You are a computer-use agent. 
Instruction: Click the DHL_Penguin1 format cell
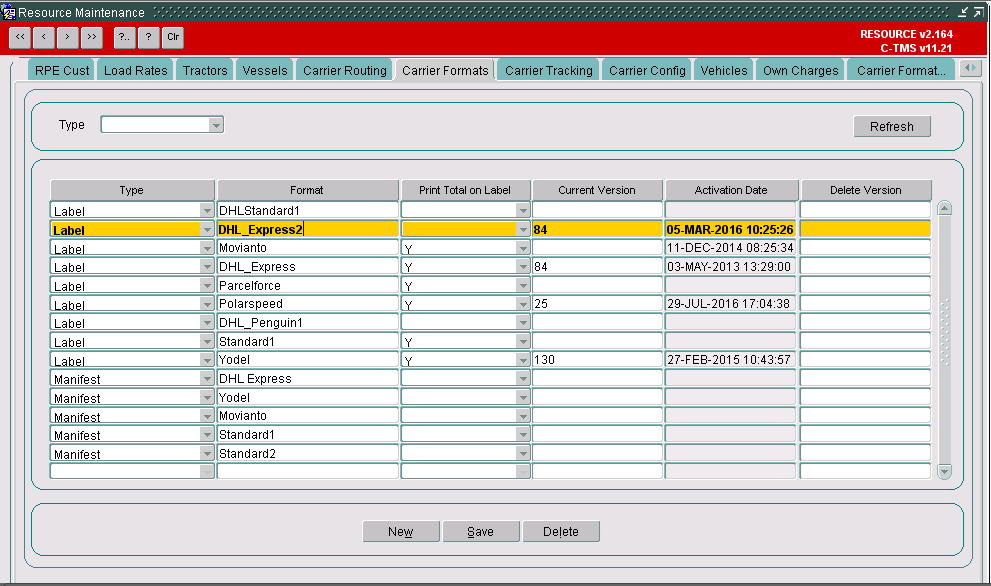point(308,323)
